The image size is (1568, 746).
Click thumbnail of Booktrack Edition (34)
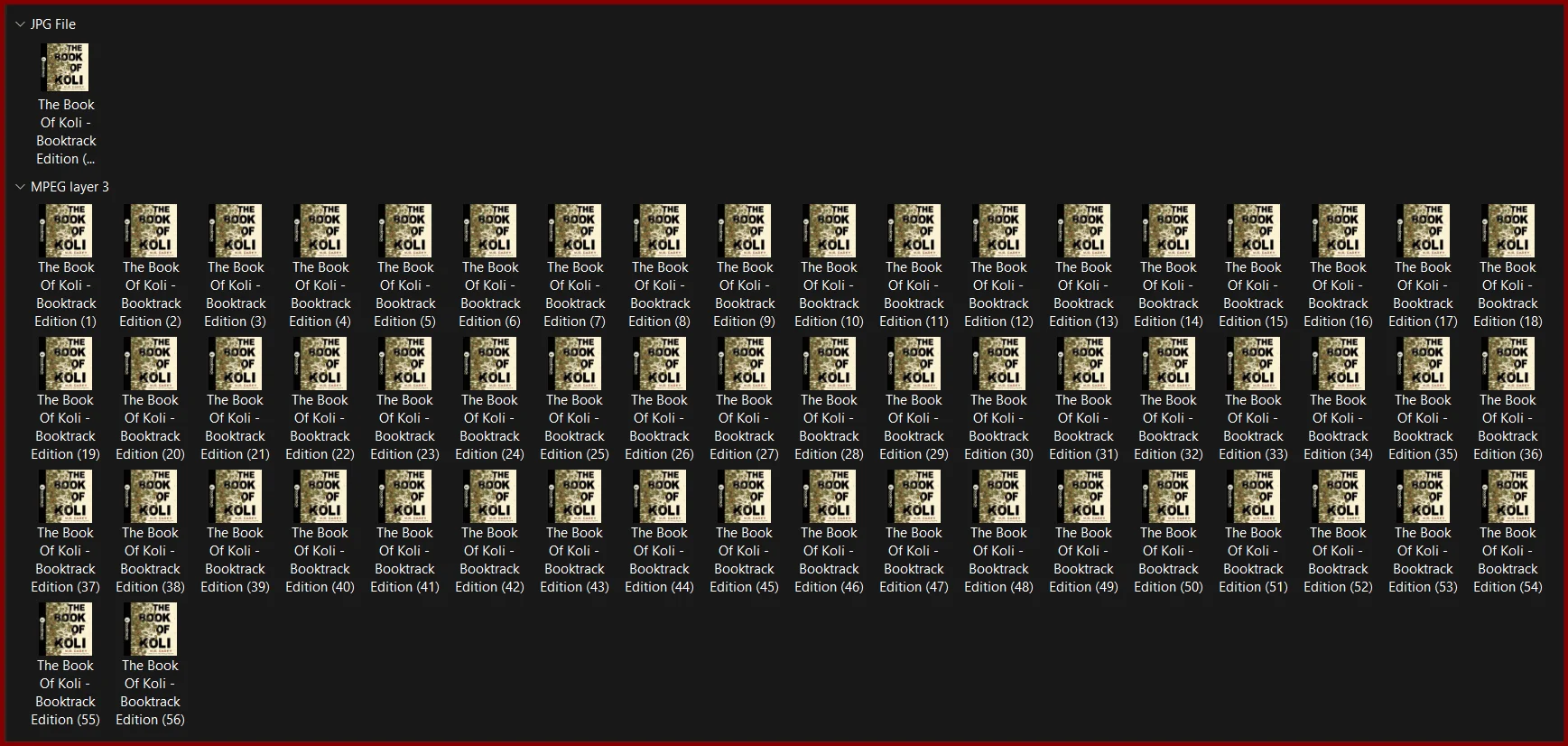pos(1339,363)
